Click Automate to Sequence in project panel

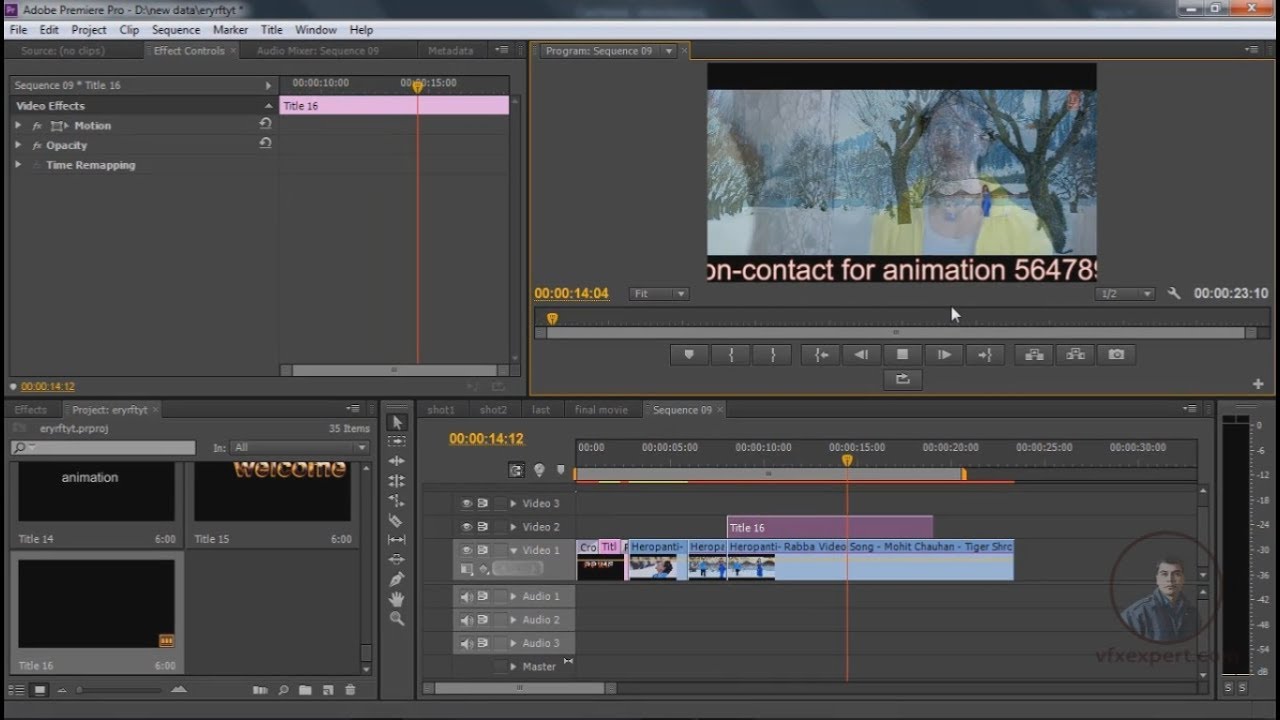pyautogui.click(x=260, y=690)
